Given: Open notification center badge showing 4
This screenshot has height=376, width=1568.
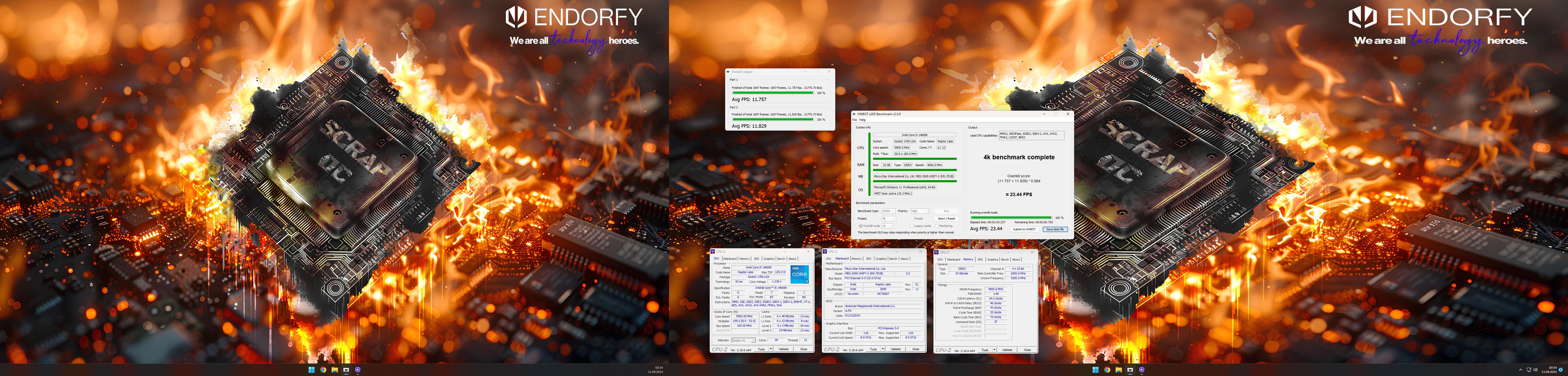Looking at the screenshot, I should pyautogui.click(x=1561, y=370).
